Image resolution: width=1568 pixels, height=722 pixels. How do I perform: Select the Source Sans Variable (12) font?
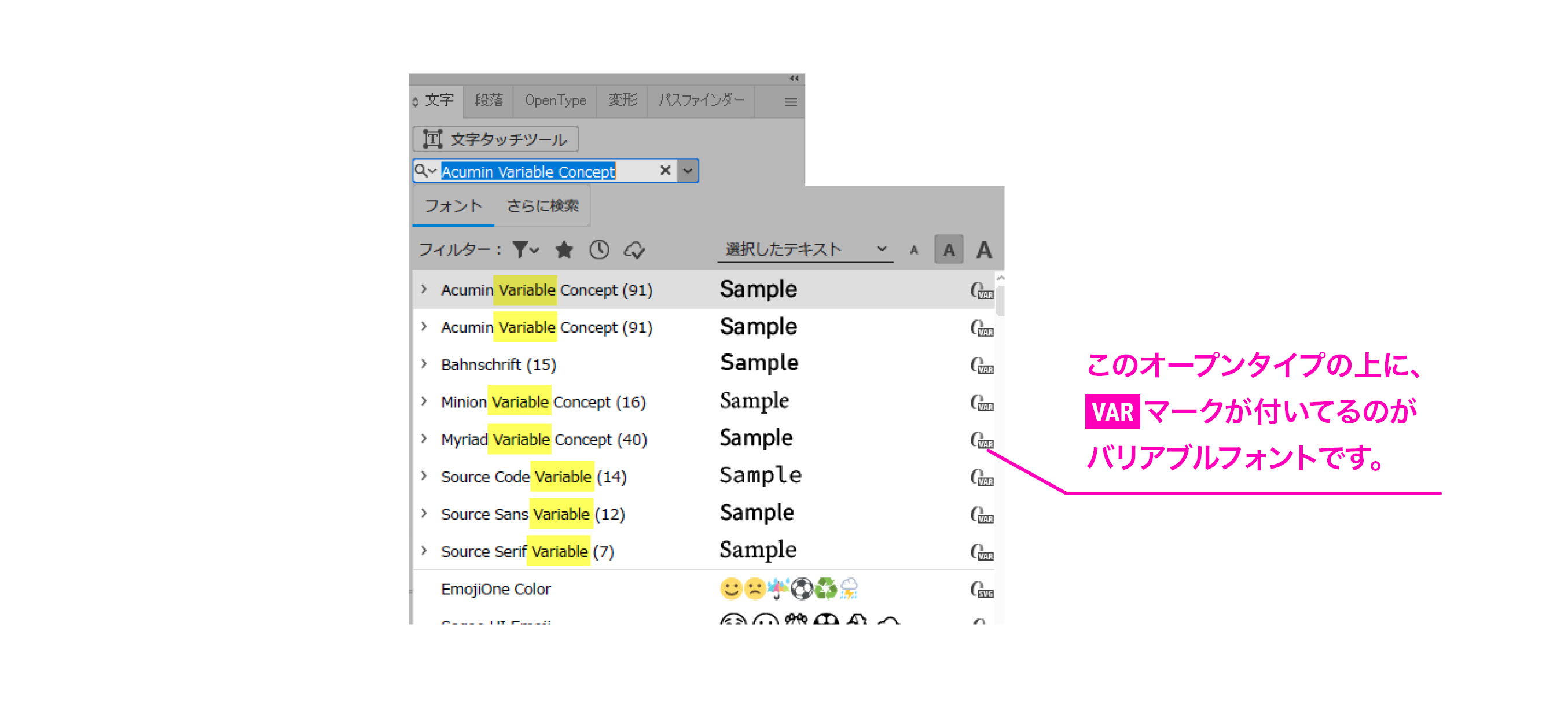pos(533,514)
